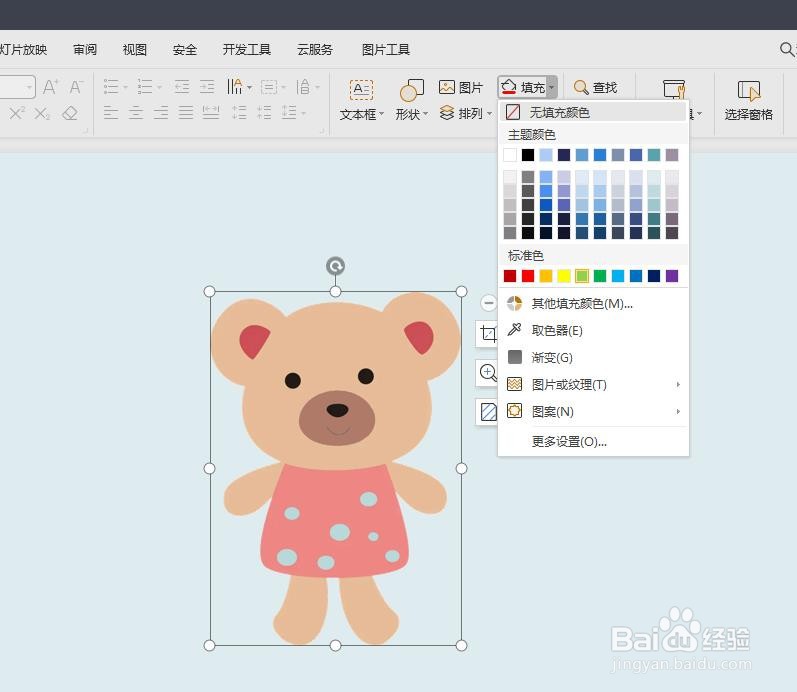Image resolution: width=797 pixels, height=692 pixels.
Task: Apply distributed text alignment
Action: click(210, 112)
